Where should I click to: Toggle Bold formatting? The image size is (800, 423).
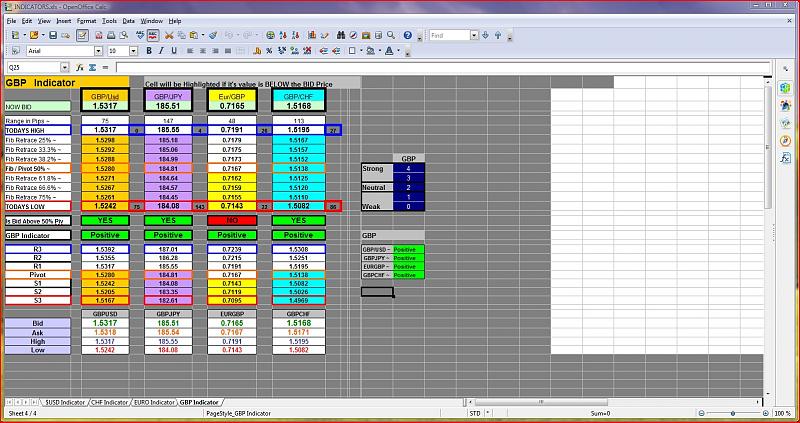[x=149, y=51]
